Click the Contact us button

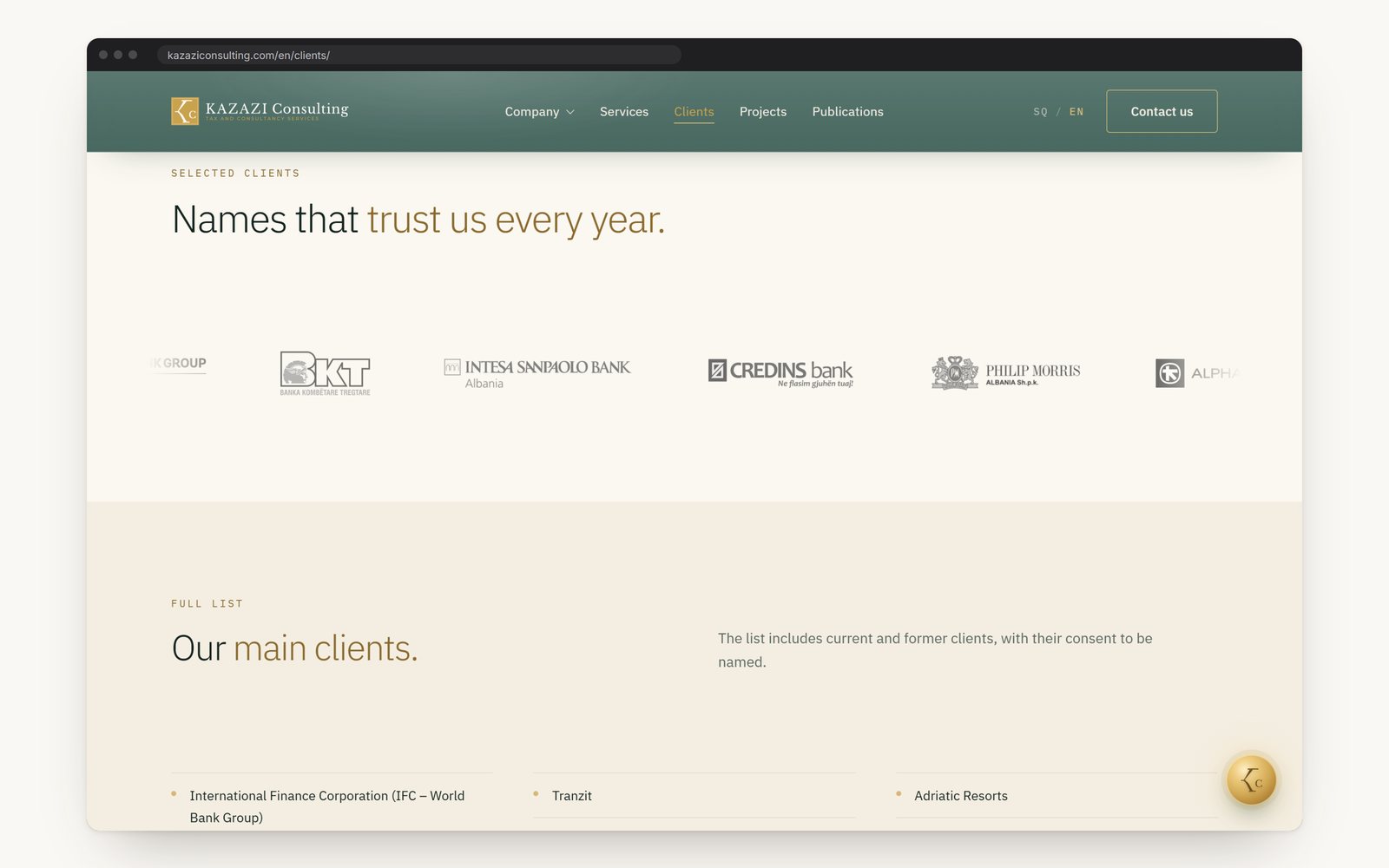tap(1162, 111)
